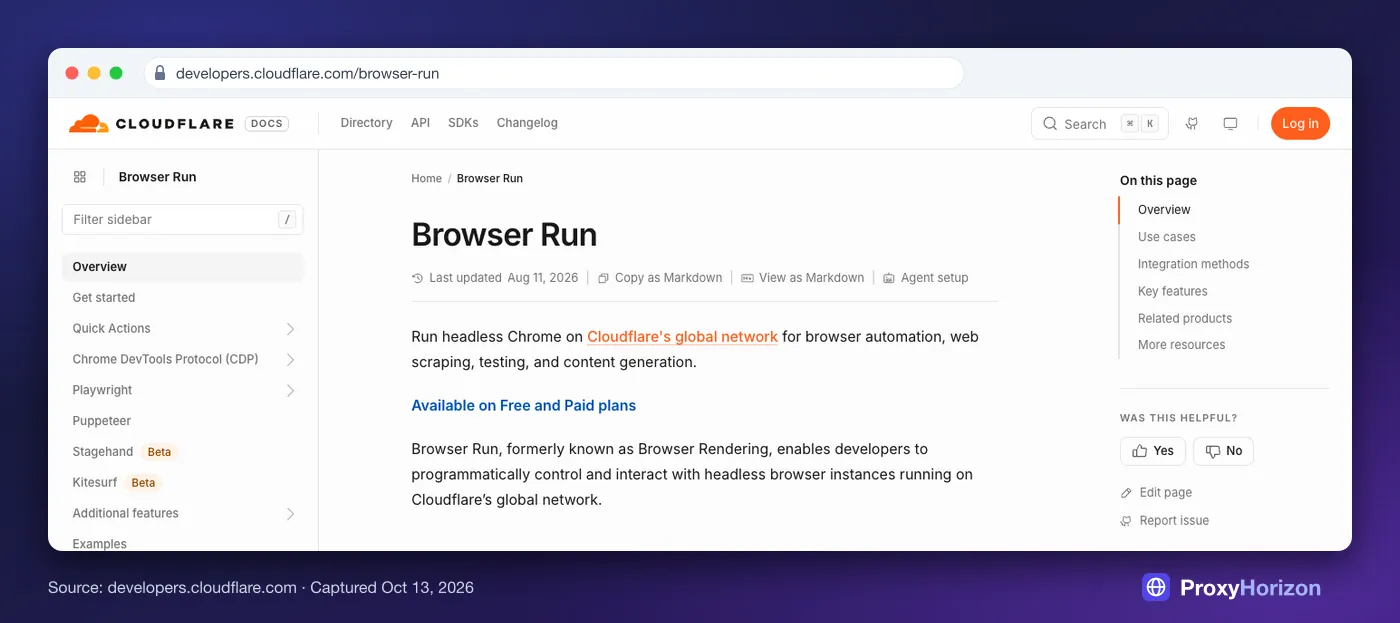Viewport: 1400px width, 623px height.
Task: Click the Cloudflare logo
Action: [153, 124]
